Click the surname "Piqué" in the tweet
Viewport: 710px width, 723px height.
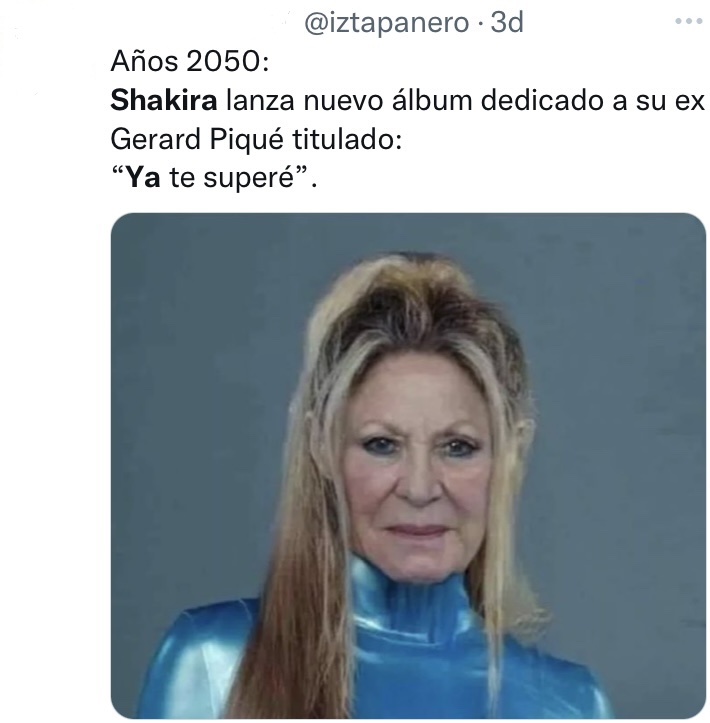(246, 139)
